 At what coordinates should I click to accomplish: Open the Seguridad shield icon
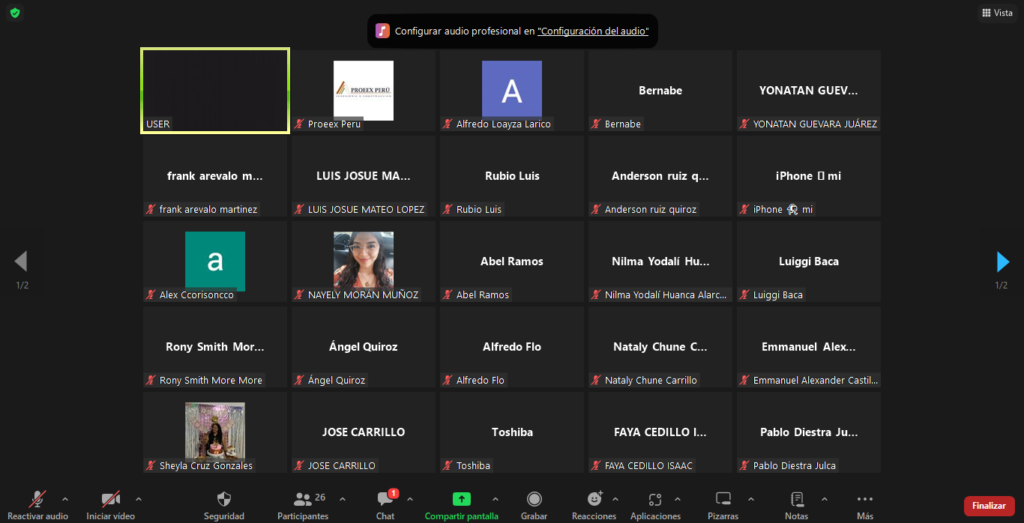click(224, 499)
